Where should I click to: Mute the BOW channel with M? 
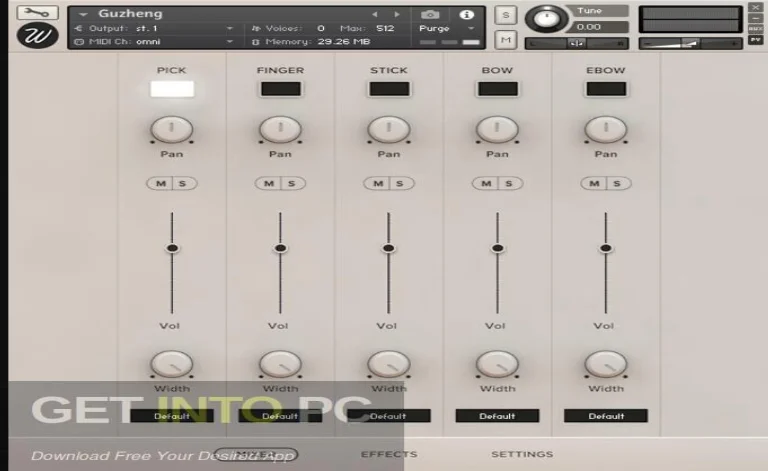pos(485,184)
